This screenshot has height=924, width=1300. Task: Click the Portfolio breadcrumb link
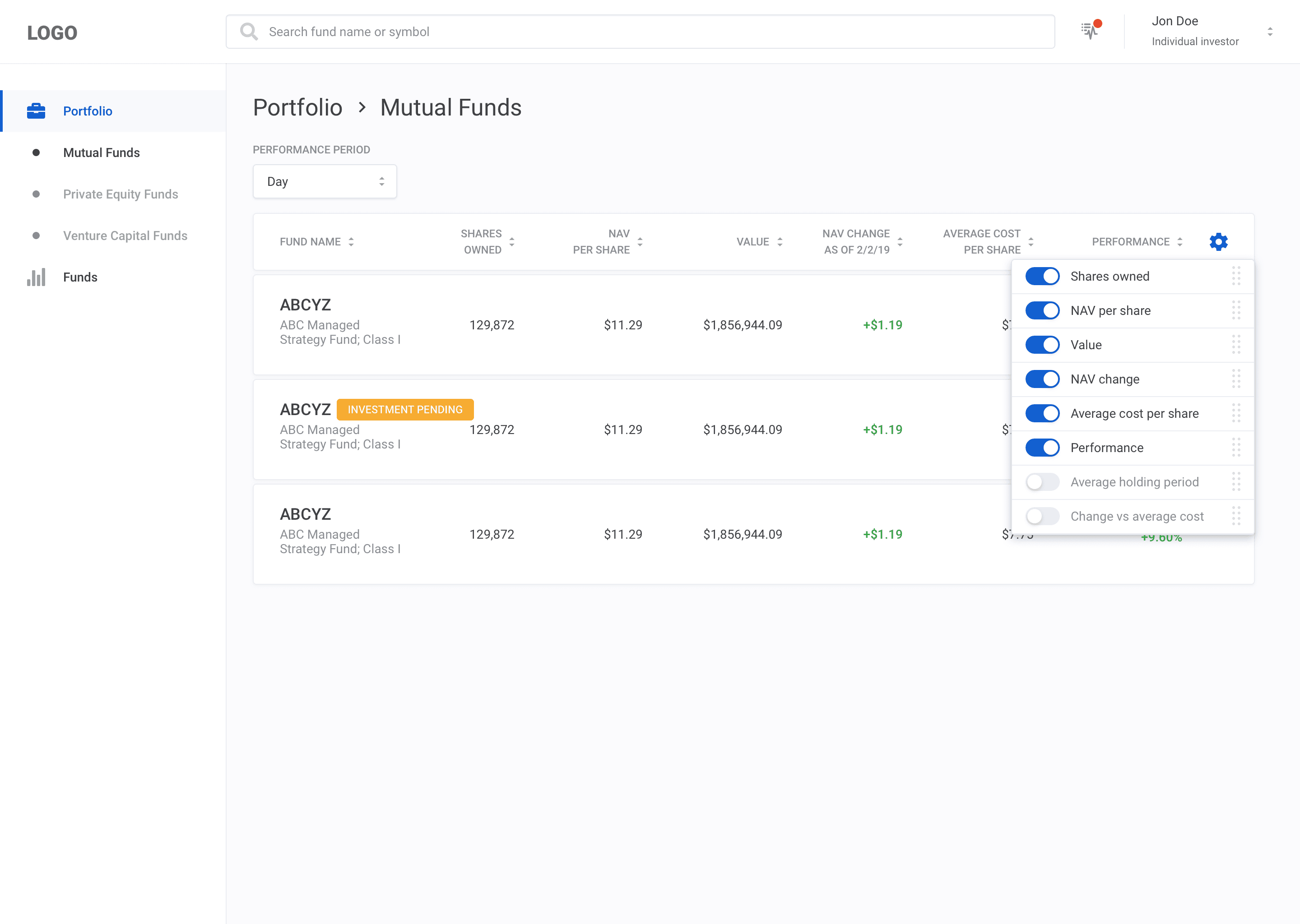[x=297, y=107]
